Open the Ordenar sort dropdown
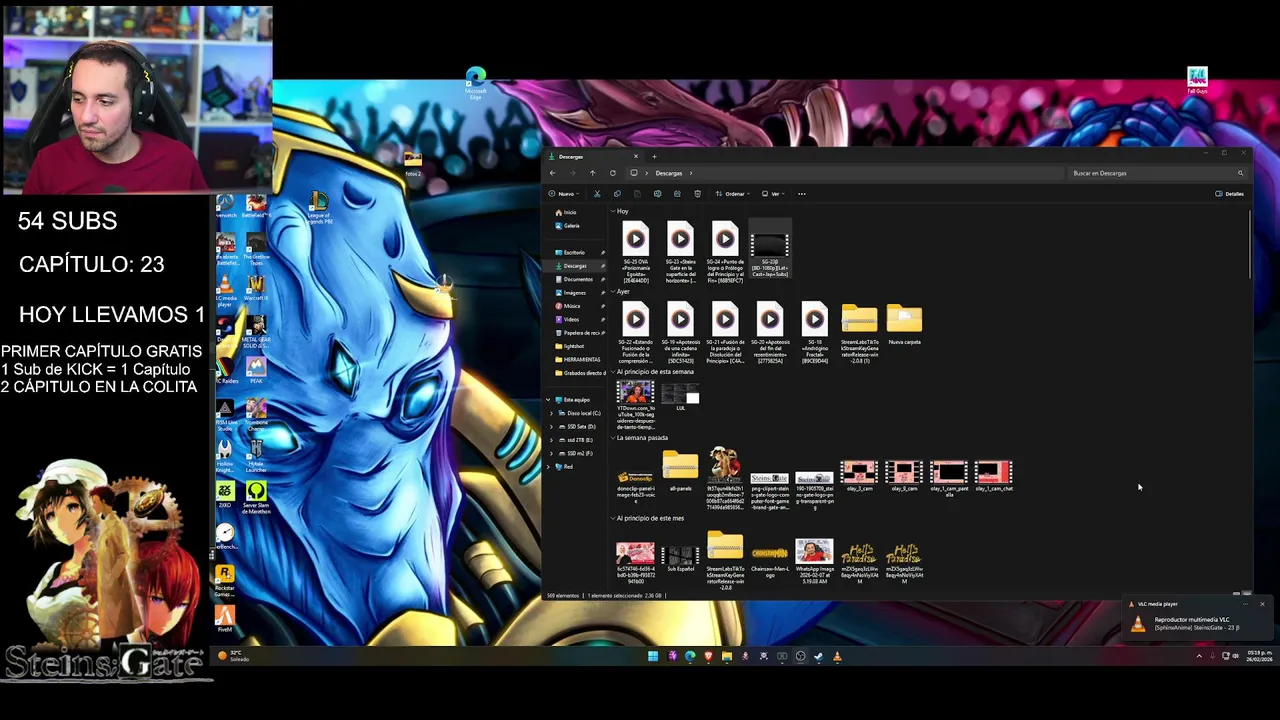 pyautogui.click(x=735, y=194)
